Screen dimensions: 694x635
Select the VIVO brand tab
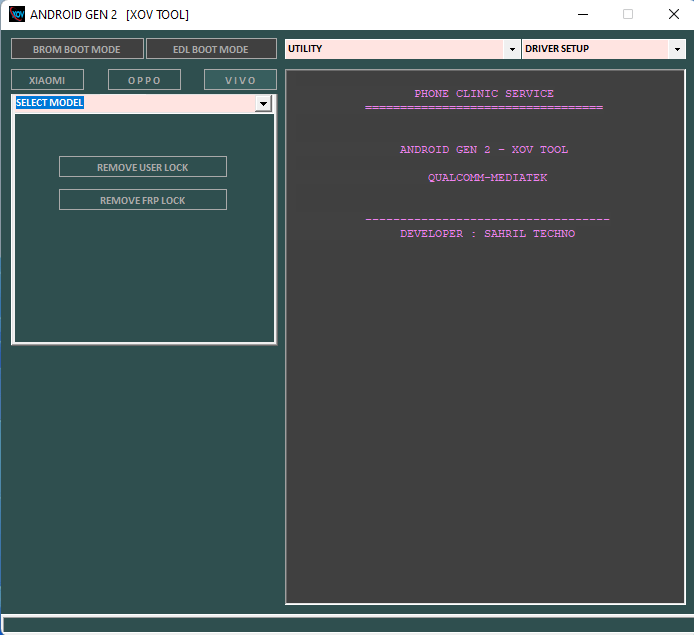[x=240, y=80]
